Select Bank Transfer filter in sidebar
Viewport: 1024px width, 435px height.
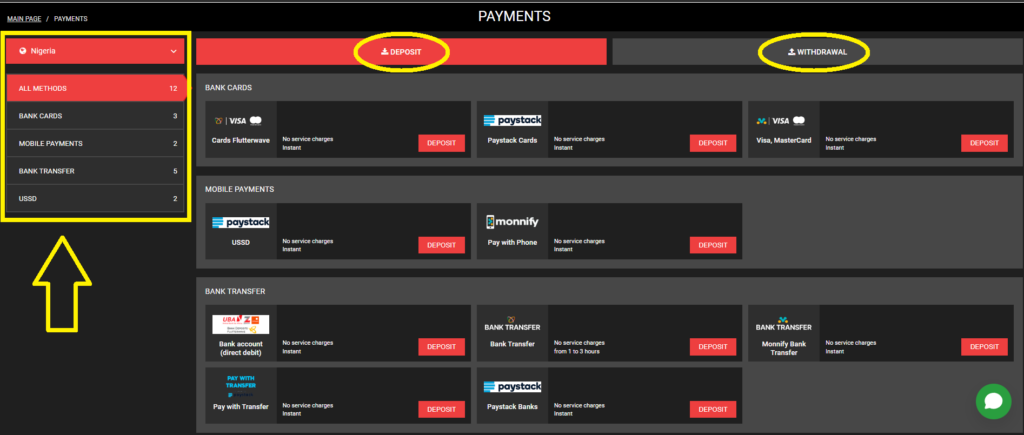(x=96, y=171)
